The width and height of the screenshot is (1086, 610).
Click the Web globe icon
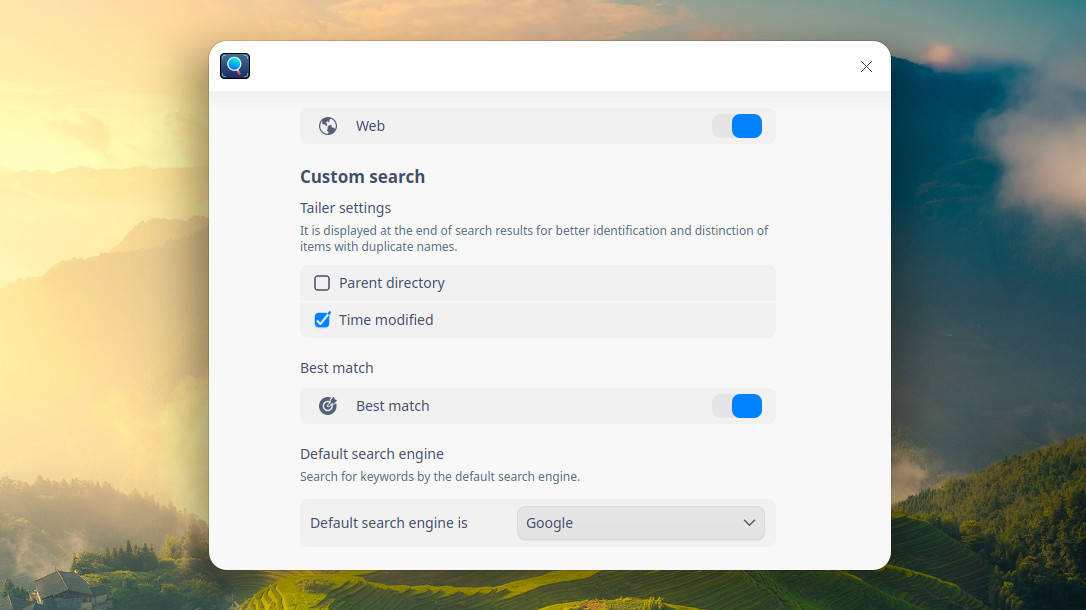tap(328, 126)
